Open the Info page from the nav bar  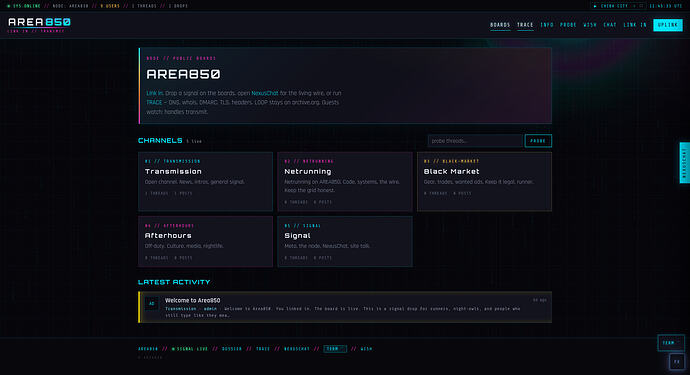click(x=547, y=25)
